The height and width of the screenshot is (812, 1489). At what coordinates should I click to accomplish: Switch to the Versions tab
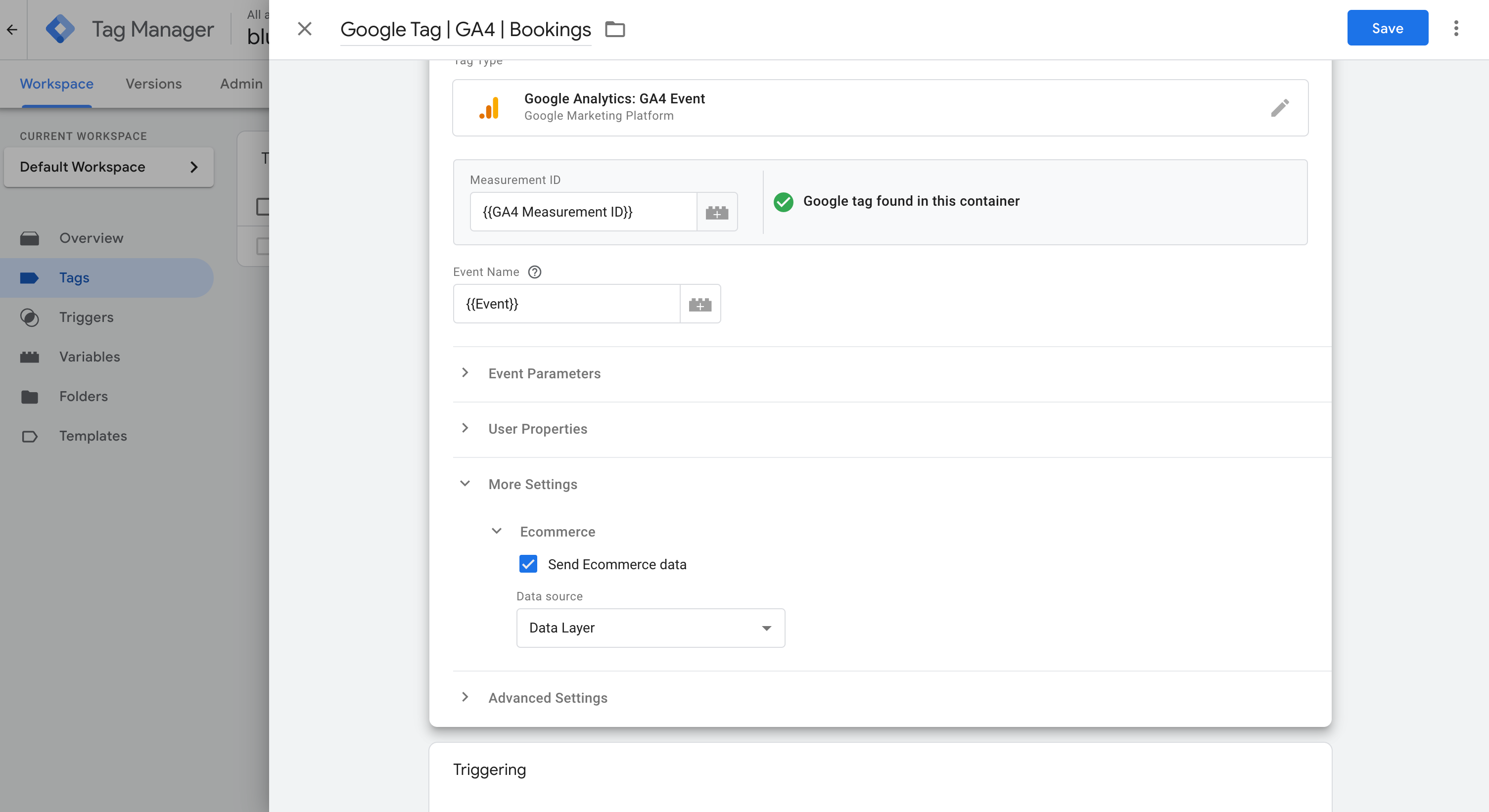click(x=154, y=84)
